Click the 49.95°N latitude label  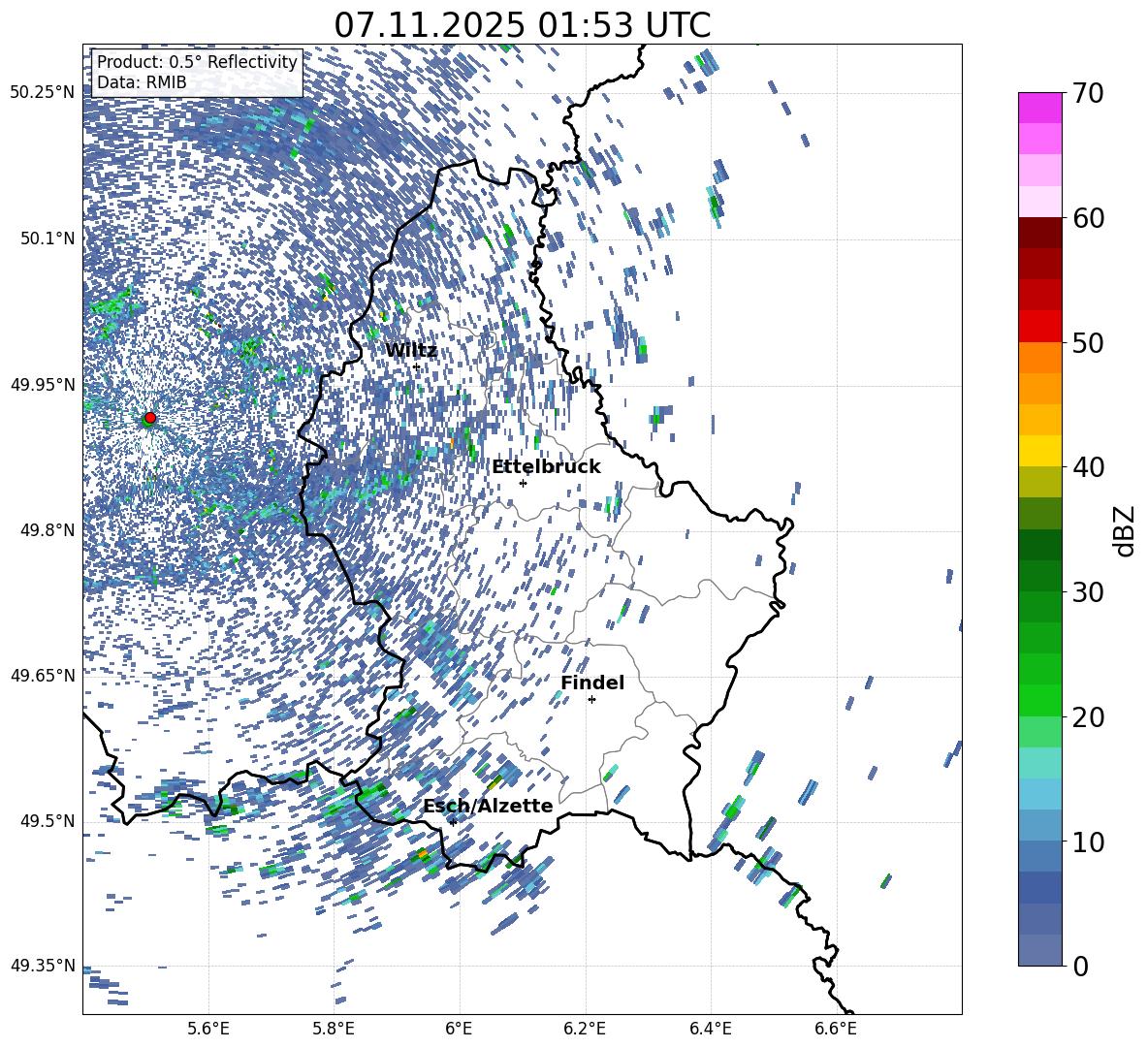coord(43,385)
